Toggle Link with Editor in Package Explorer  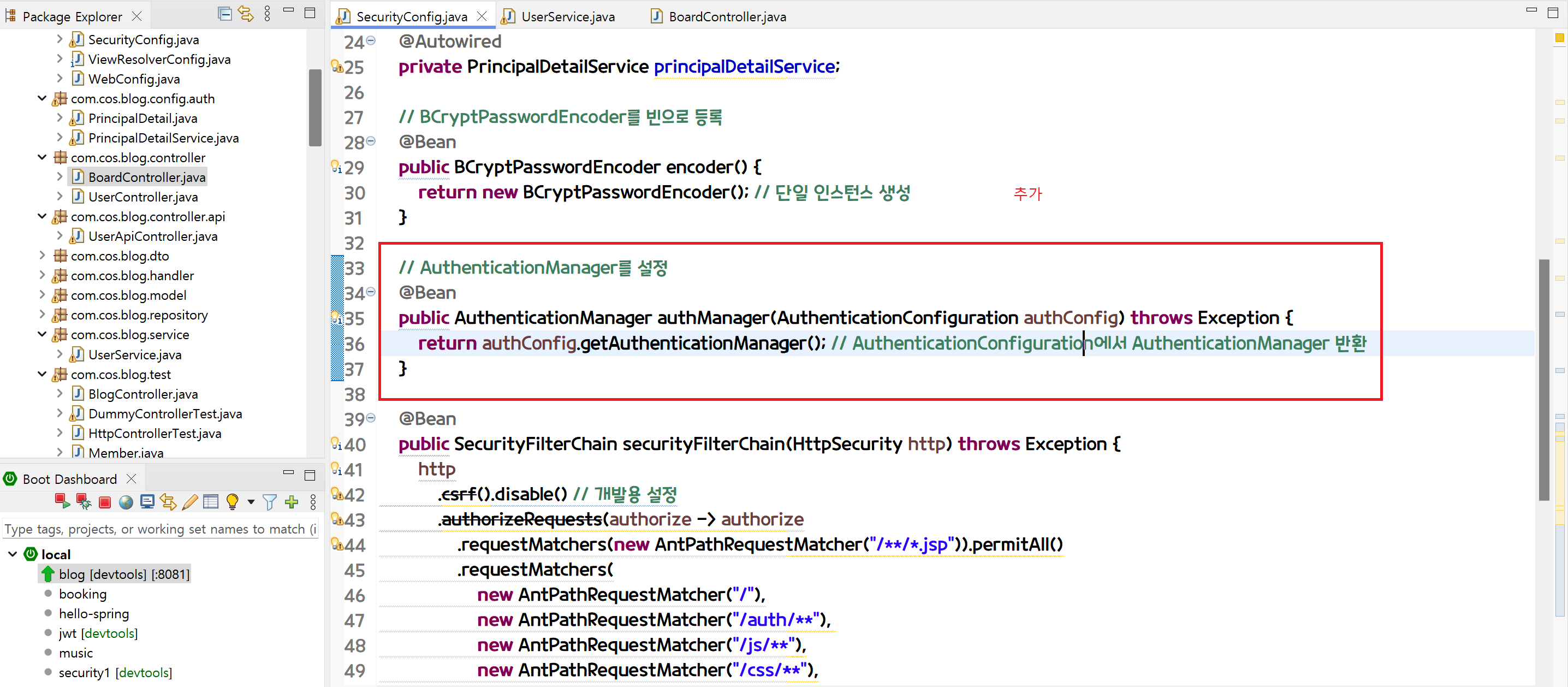click(x=246, y=14)
